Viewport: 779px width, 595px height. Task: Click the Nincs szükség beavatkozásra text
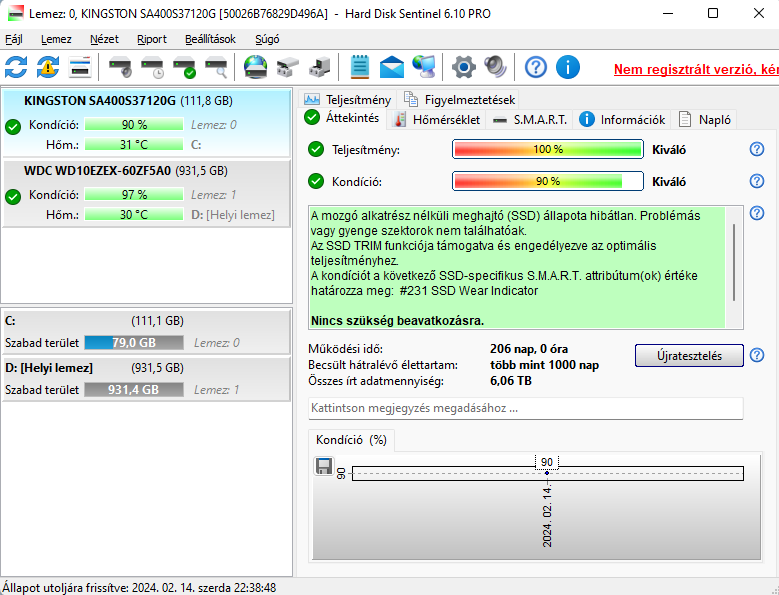click(397, 321)
